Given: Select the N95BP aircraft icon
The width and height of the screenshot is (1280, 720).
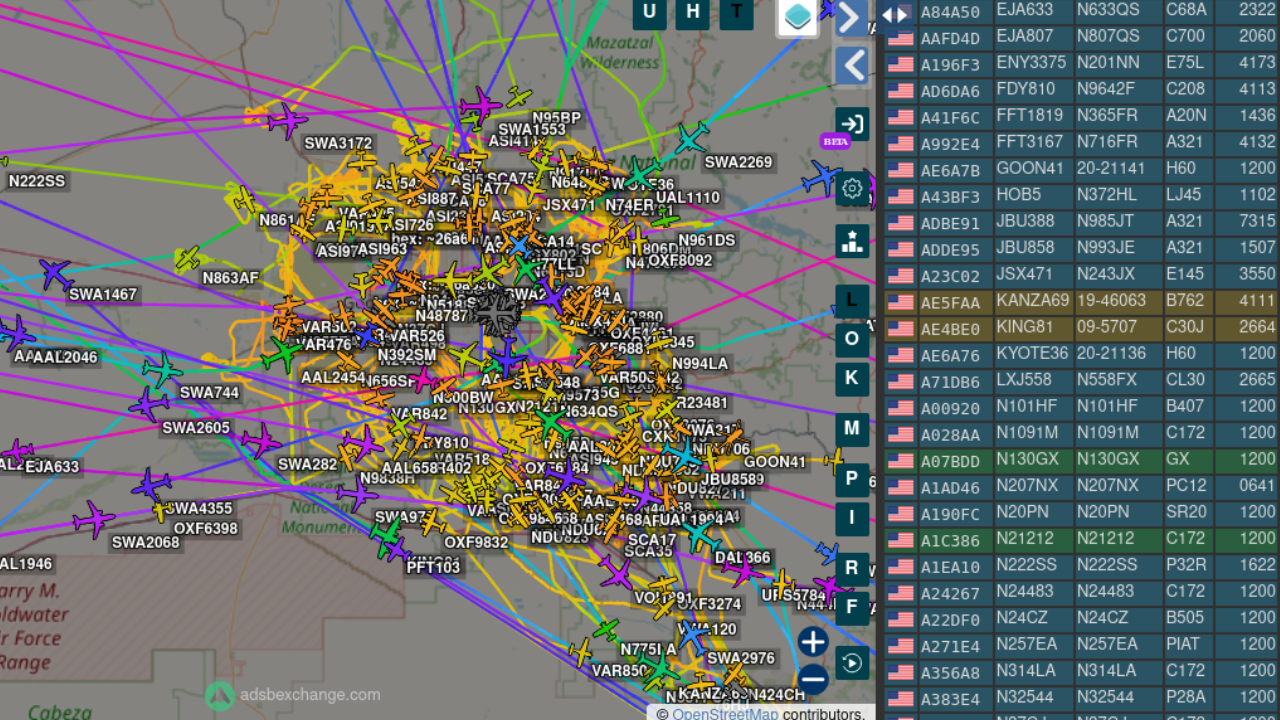Looking at the screenshot, I should coord(519,97).
